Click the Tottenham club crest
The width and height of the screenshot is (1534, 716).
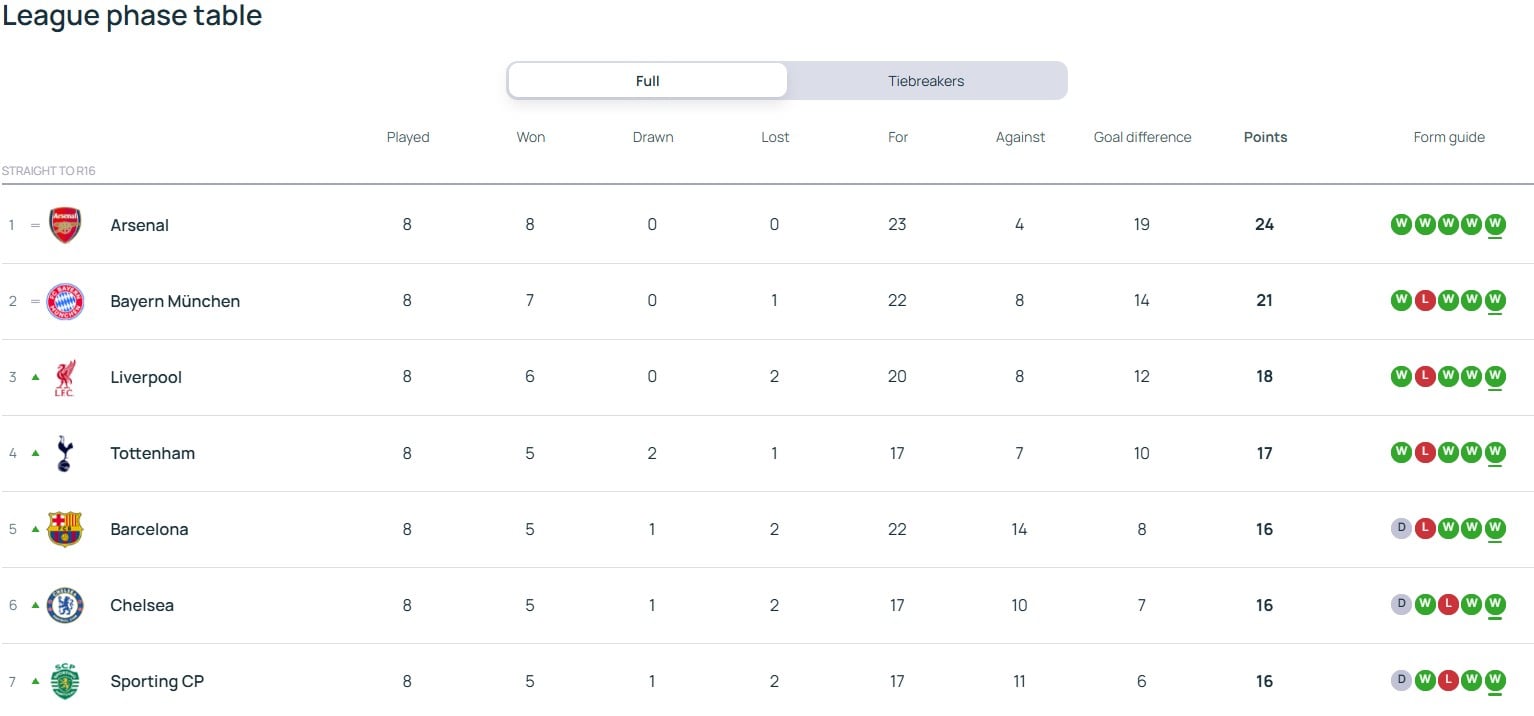(65, 453)
